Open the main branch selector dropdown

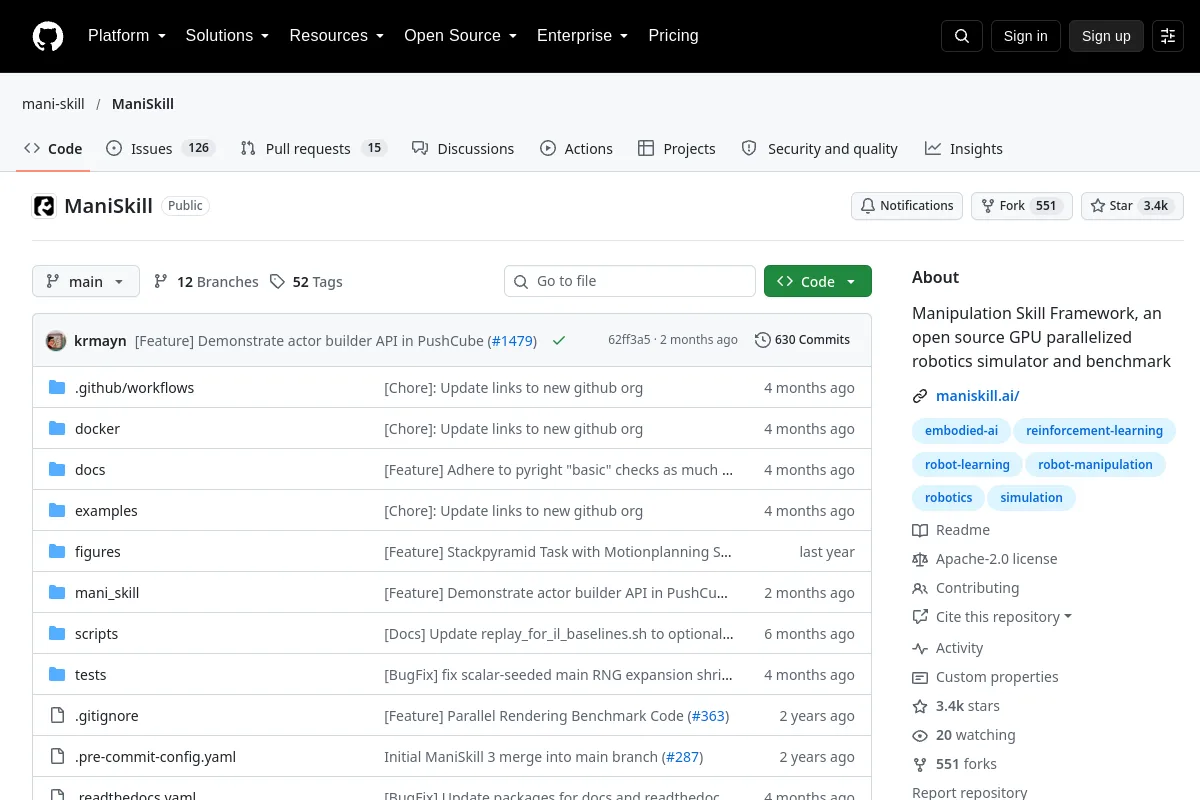click(x=86, y=282)
